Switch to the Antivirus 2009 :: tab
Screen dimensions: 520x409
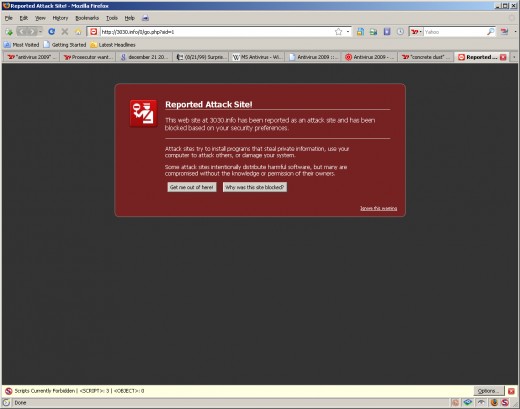coord(313,57)
